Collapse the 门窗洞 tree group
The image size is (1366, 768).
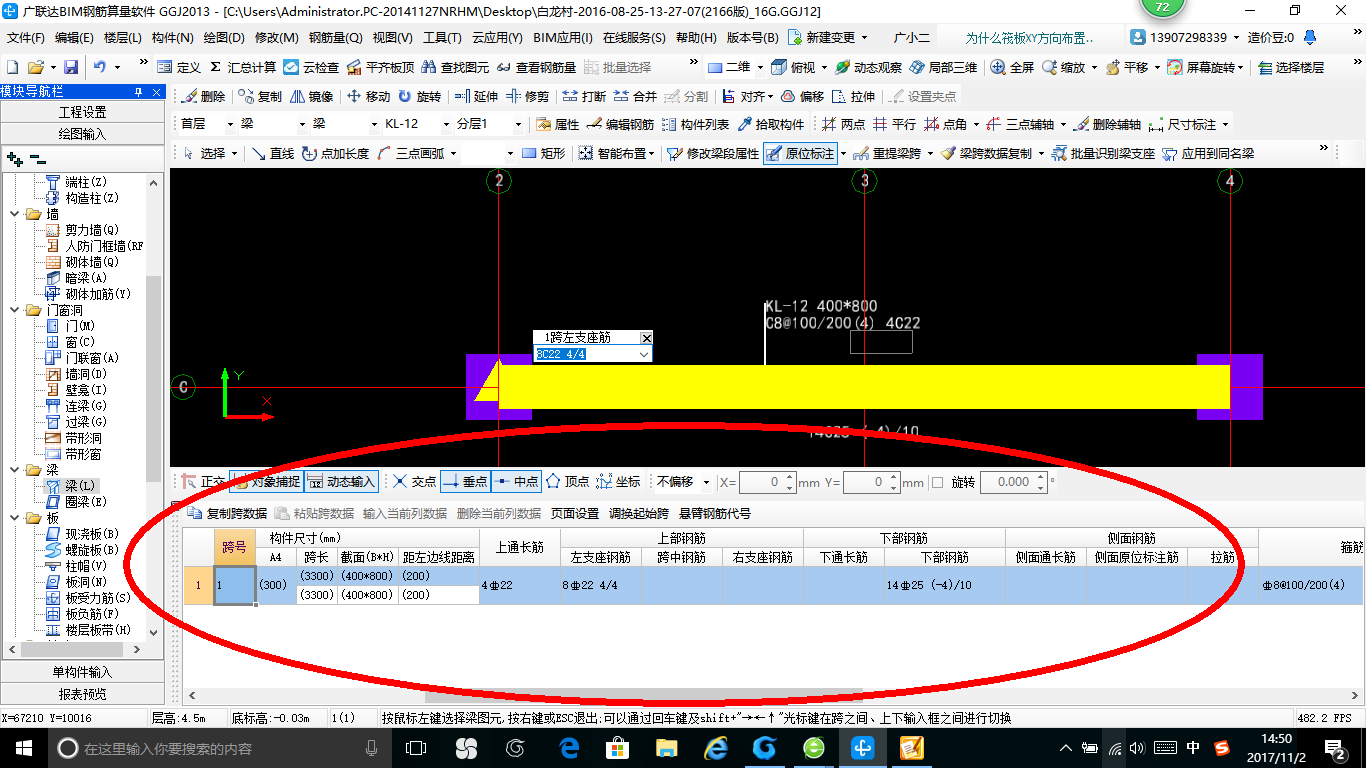pyautogui.click(x=14, y=310)
